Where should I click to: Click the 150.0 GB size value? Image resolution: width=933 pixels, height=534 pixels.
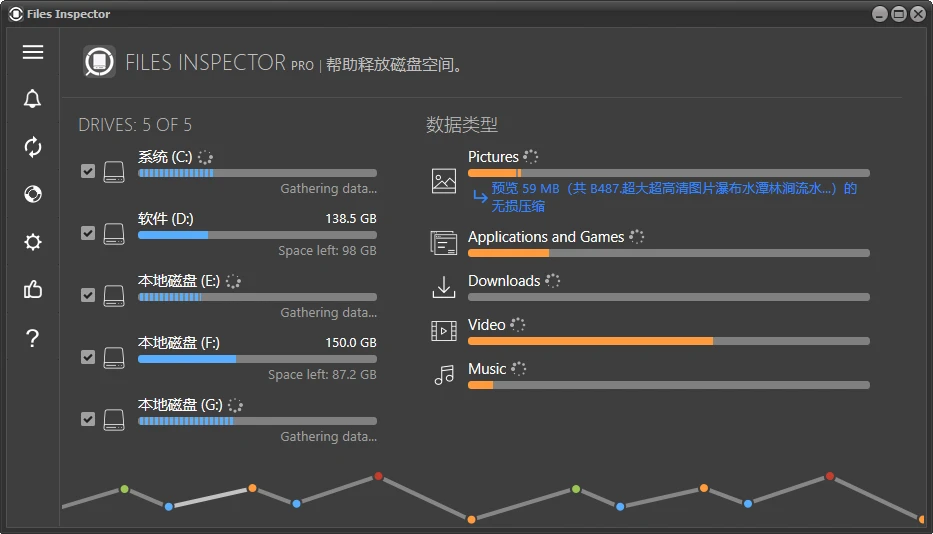[350, 343]
